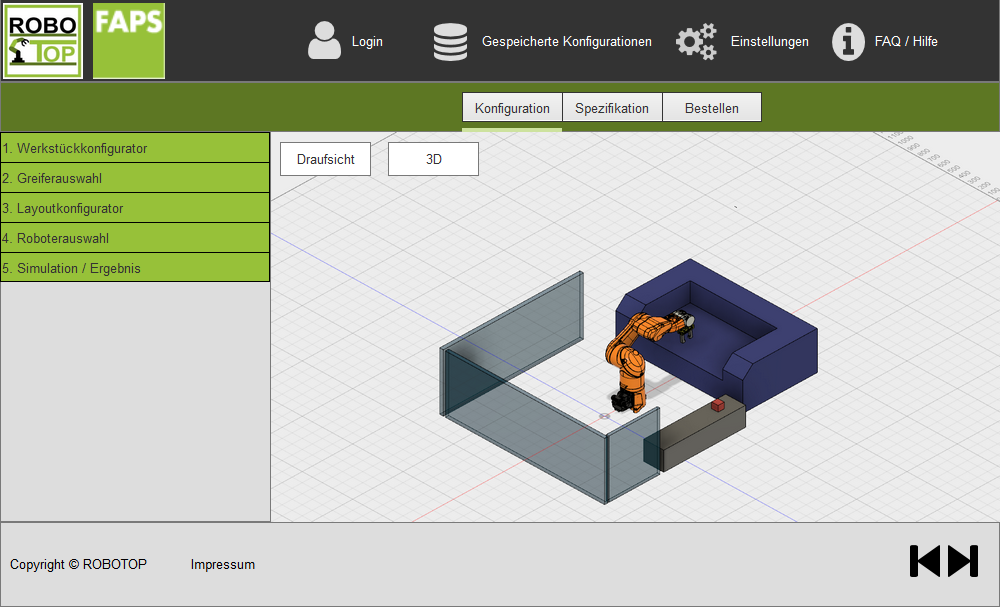Click the database stack icon
Image resolution: width=1000 pixels, height=608 pixels.
coord(450,42)
